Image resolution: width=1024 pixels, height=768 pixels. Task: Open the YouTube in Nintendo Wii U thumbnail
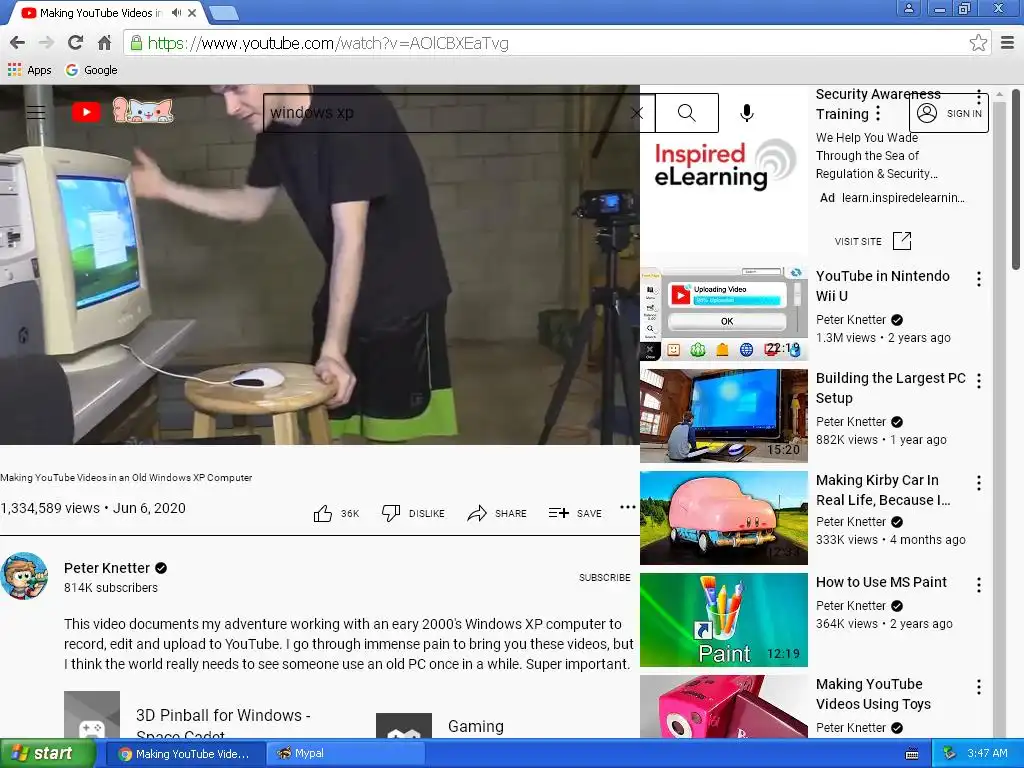click(x=724, y=313)
